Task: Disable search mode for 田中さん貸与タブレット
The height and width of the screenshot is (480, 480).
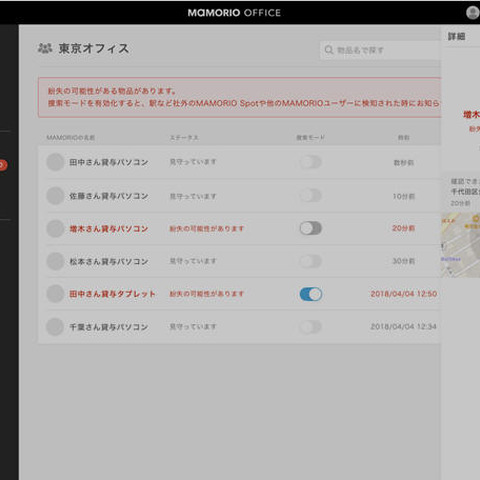Action: pyautogui.click(x=310, y=294)
